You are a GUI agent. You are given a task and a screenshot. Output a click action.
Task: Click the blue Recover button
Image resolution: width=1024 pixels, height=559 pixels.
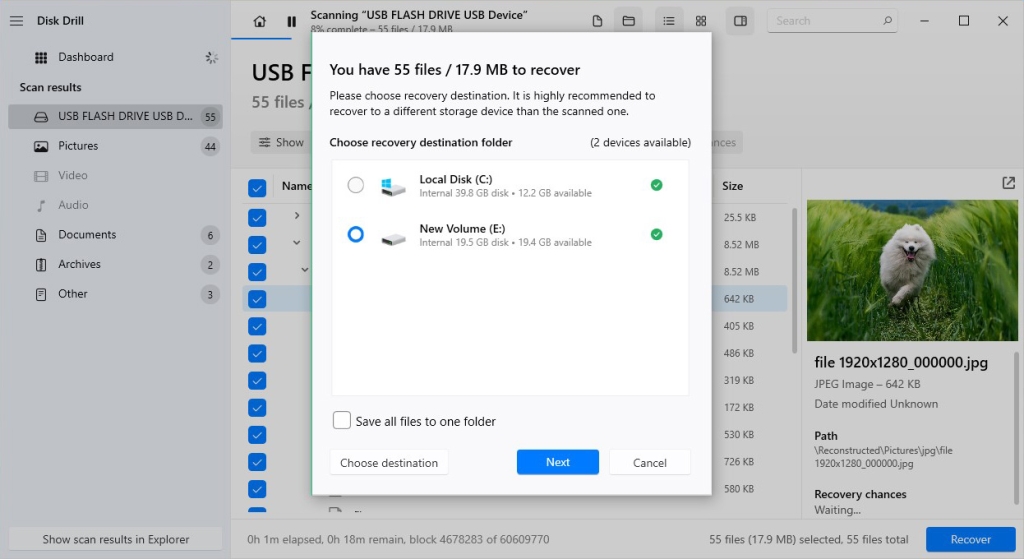click(x=970, y=539)
